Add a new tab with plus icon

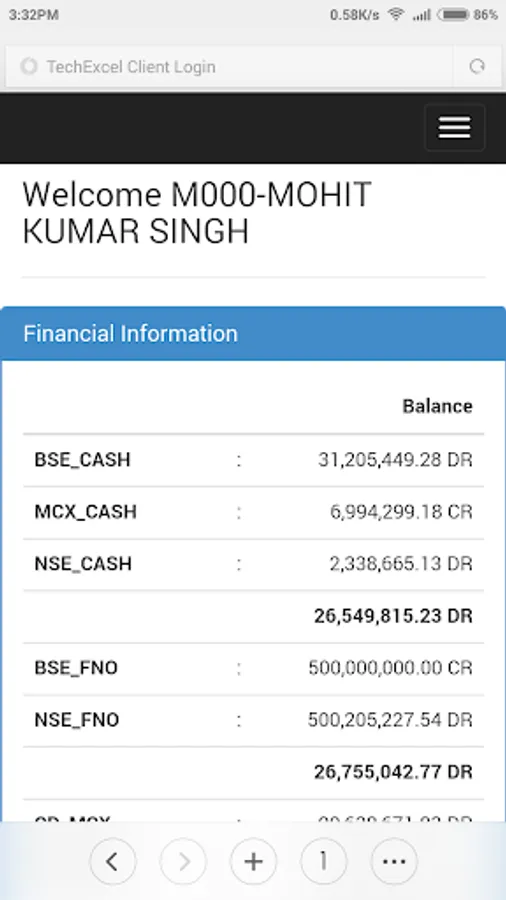[253, 861]
